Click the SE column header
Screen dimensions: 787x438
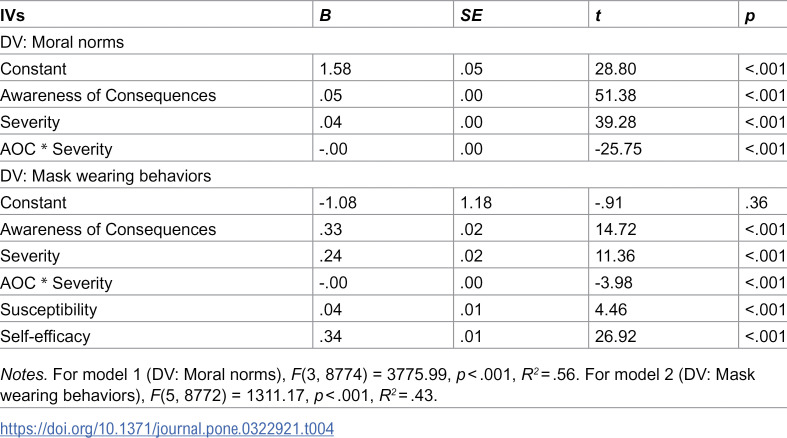471,16
